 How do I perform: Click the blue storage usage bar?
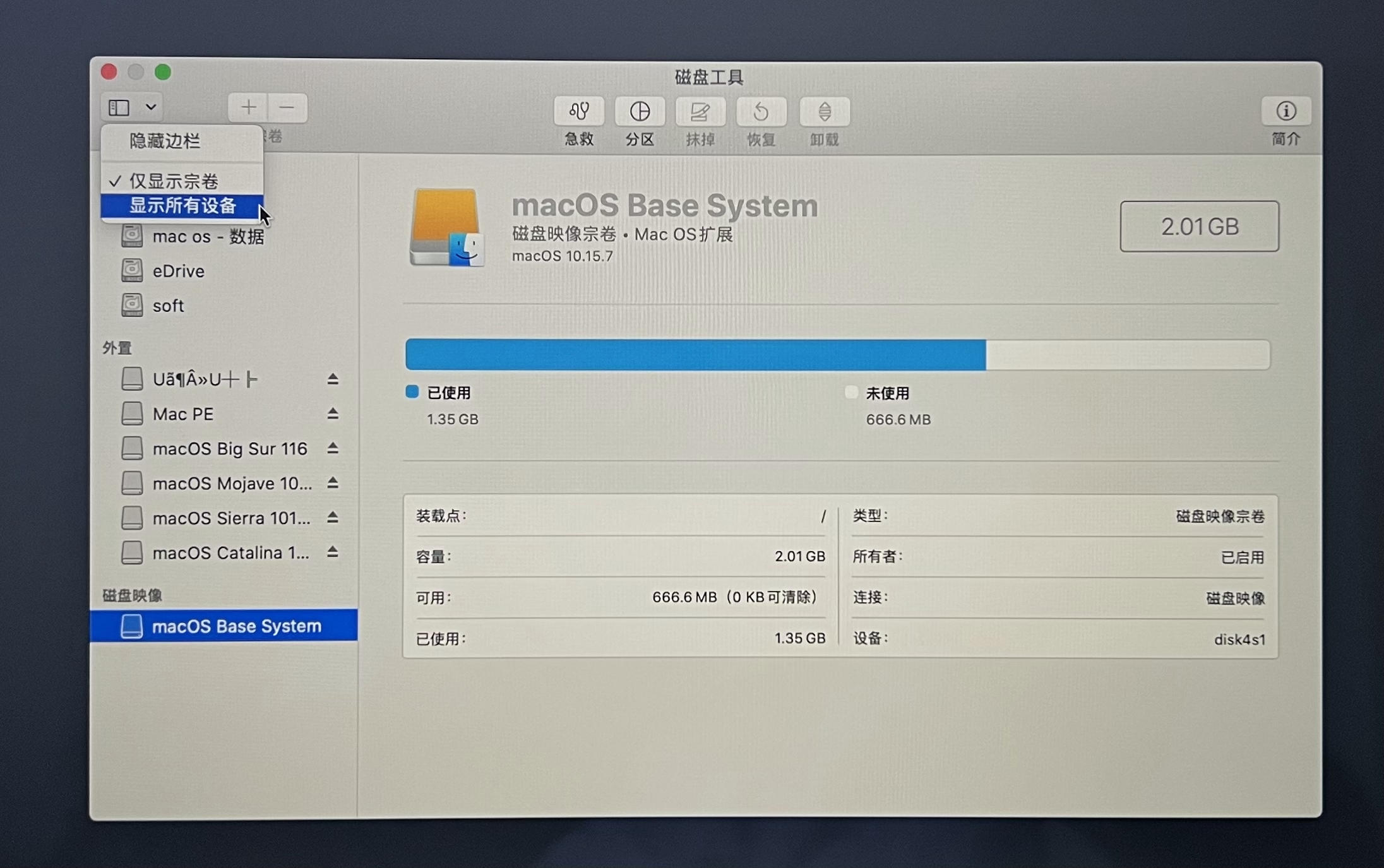click(695, 354)
